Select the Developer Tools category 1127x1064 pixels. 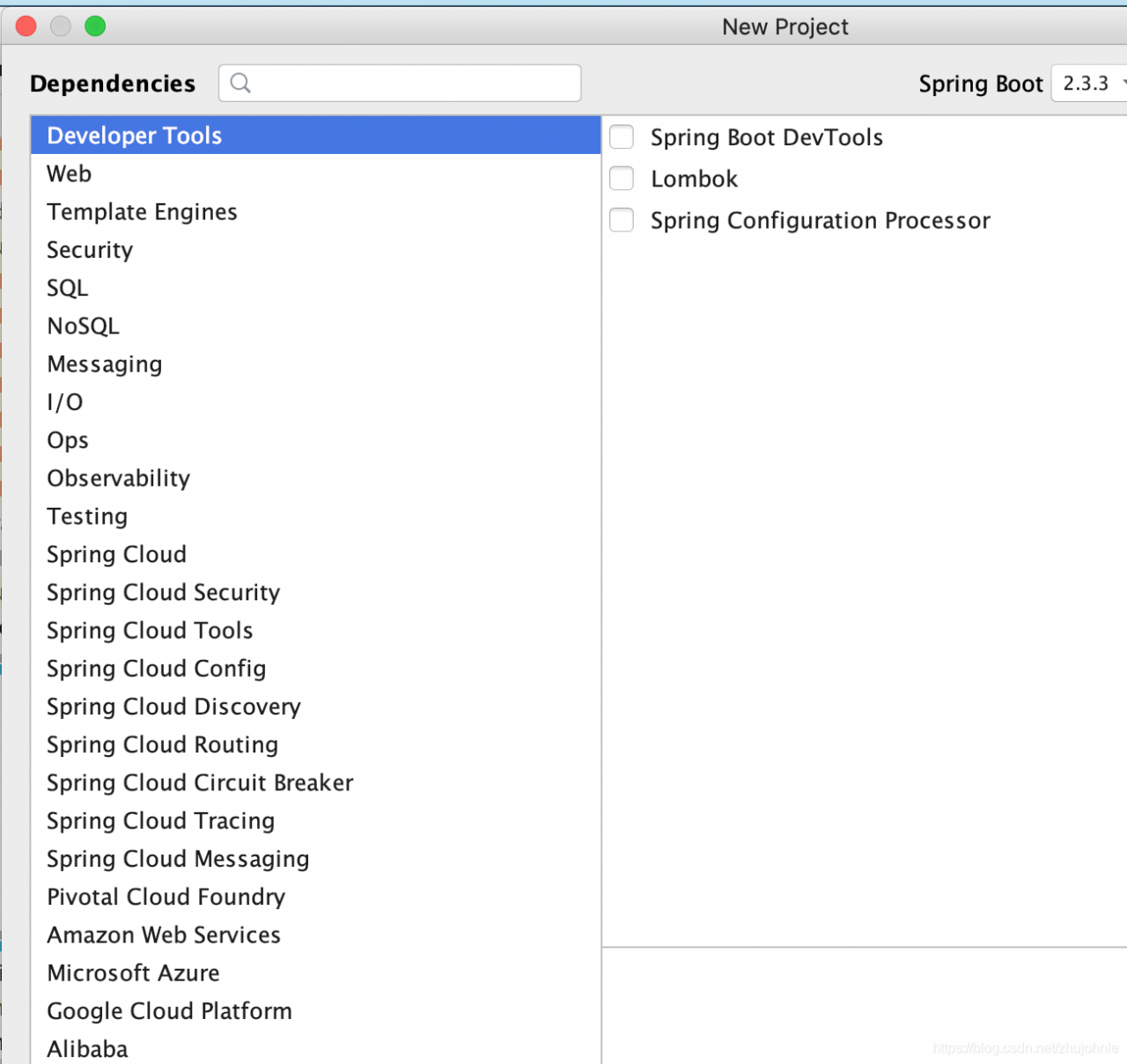tap(316, 136)
